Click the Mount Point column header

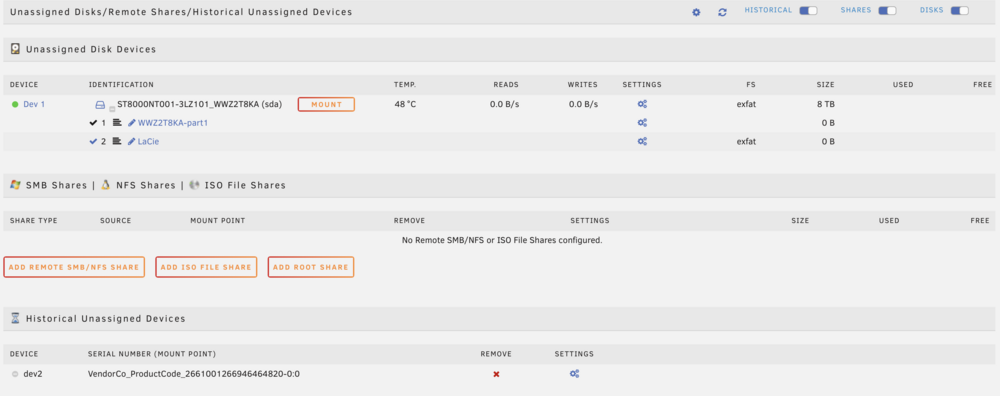217,221
